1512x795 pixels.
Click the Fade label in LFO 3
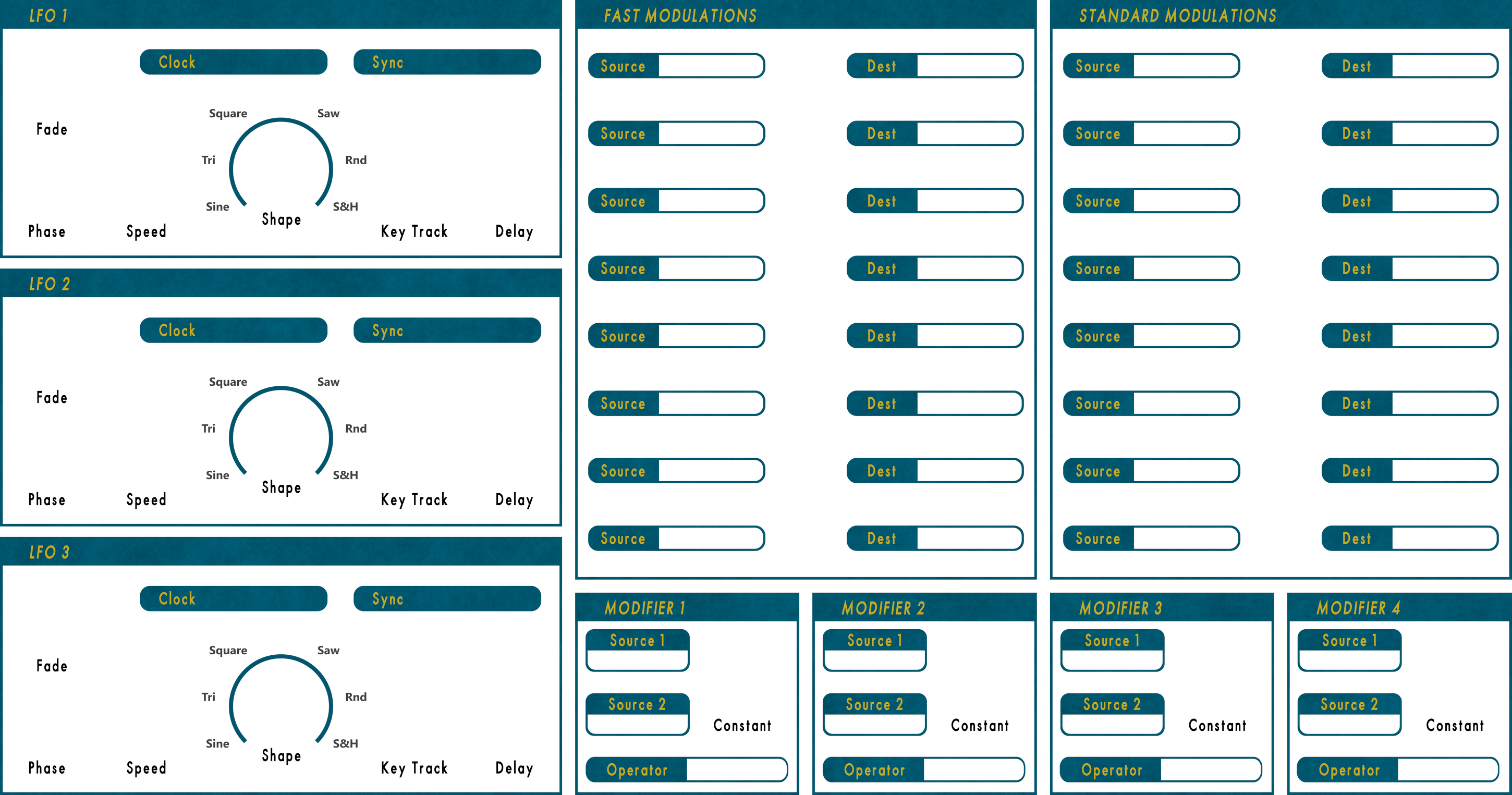click(52, 666)
